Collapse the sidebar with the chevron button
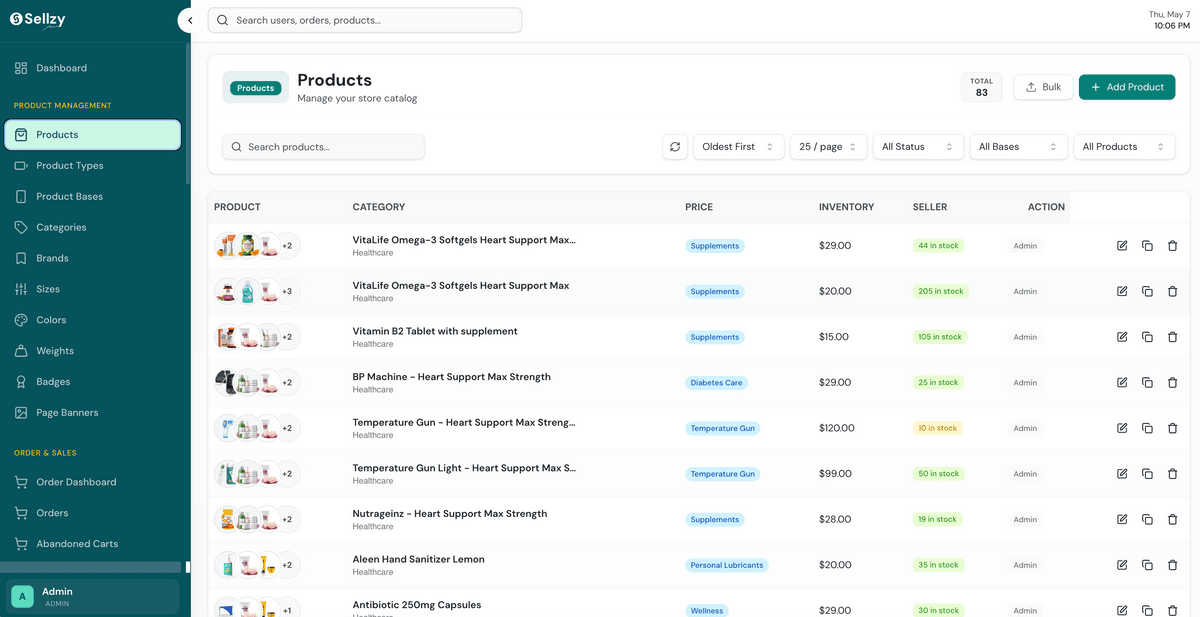The width and height of the screenshot is (1200, 617). 188,20
